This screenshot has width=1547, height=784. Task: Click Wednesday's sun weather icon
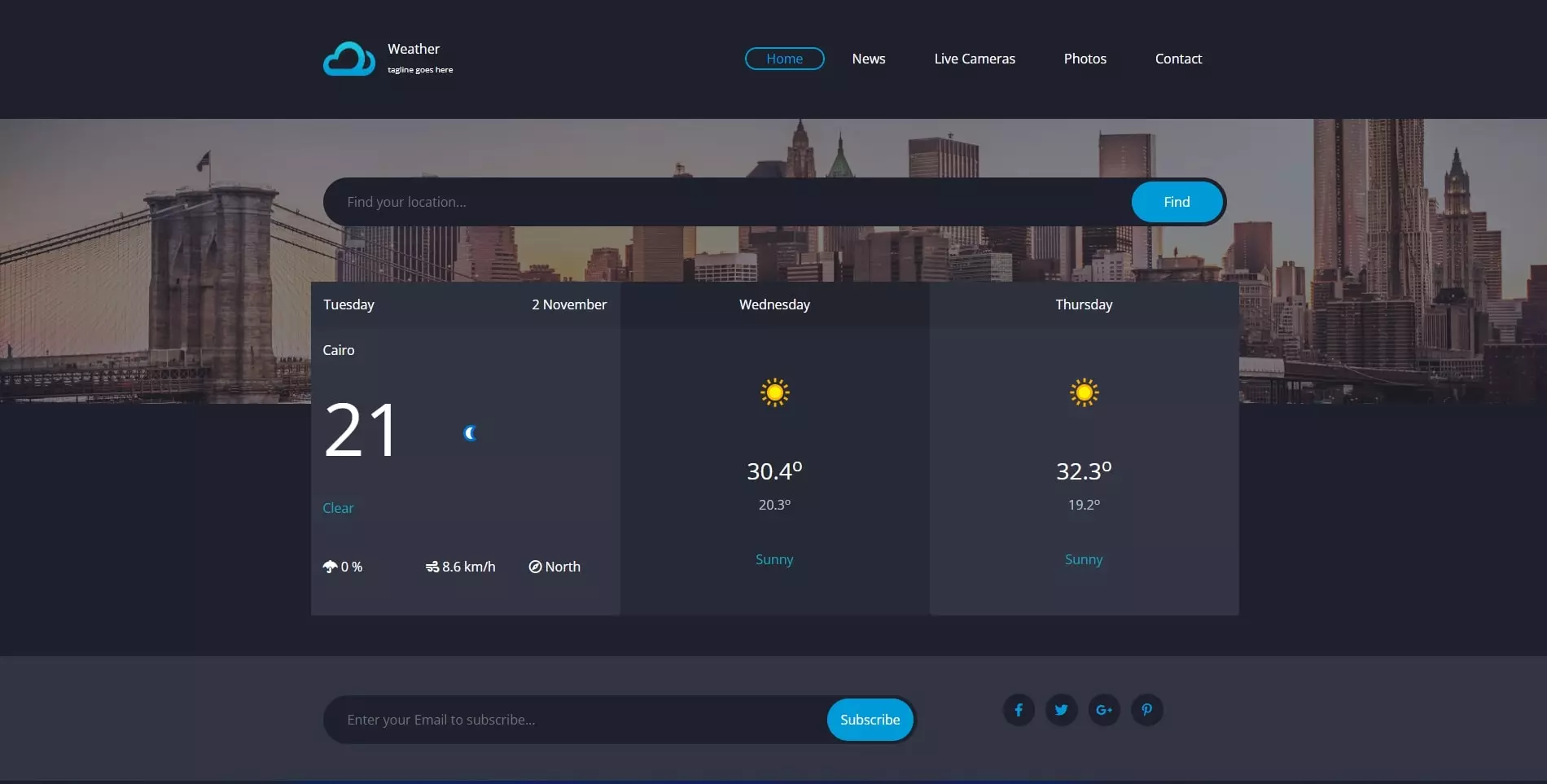(774, 392)
